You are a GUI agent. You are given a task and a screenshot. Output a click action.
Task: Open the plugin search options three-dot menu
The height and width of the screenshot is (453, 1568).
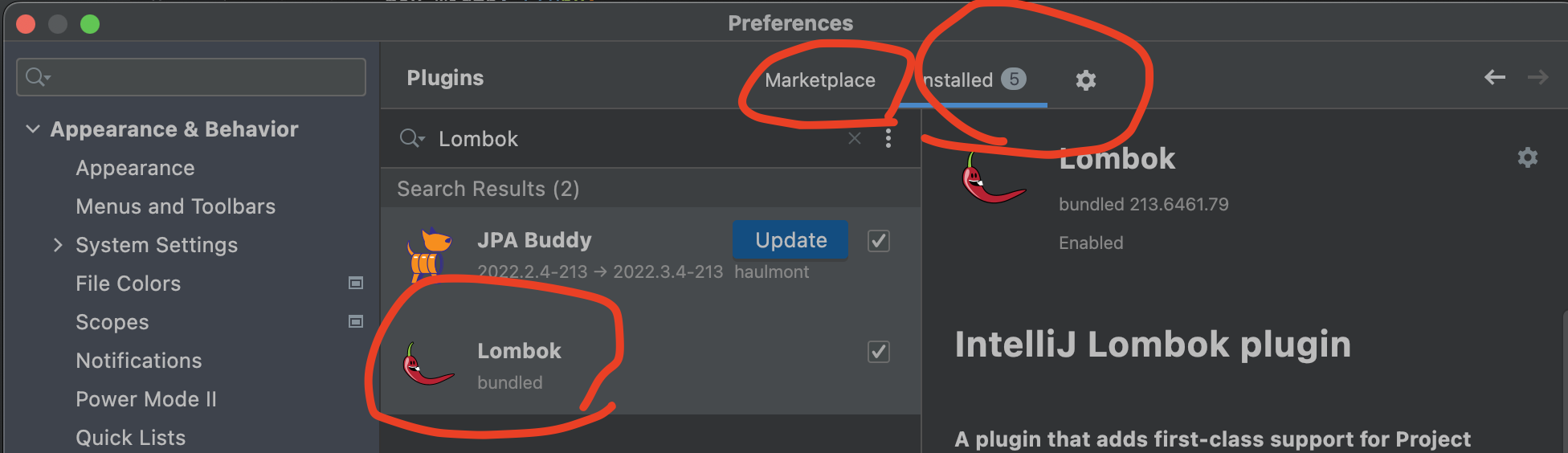click(x=888, y=138)
